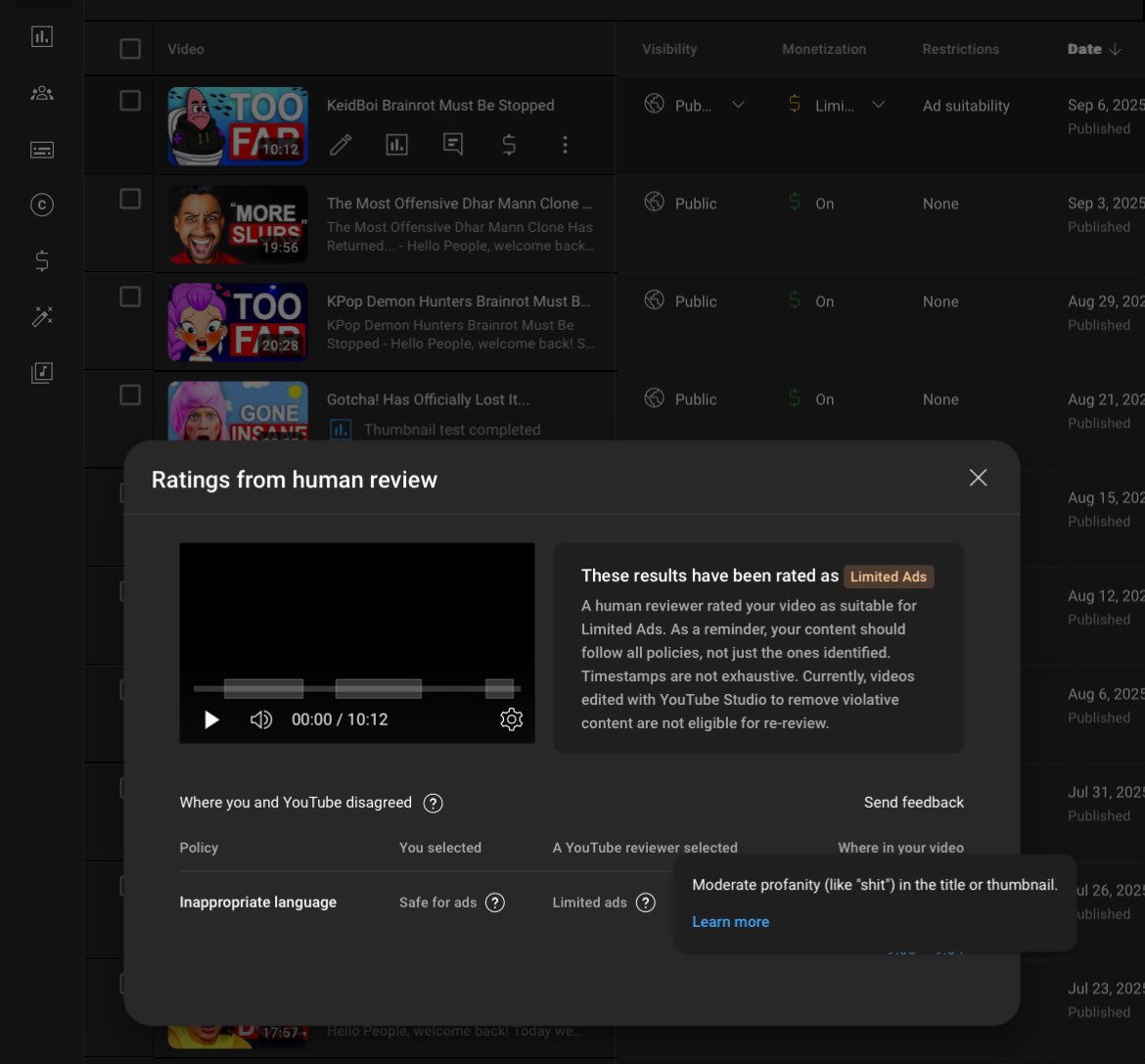Close the Ratings from human review dialog
Viewport: 1145px width, 1064px height.
[978, 478]
